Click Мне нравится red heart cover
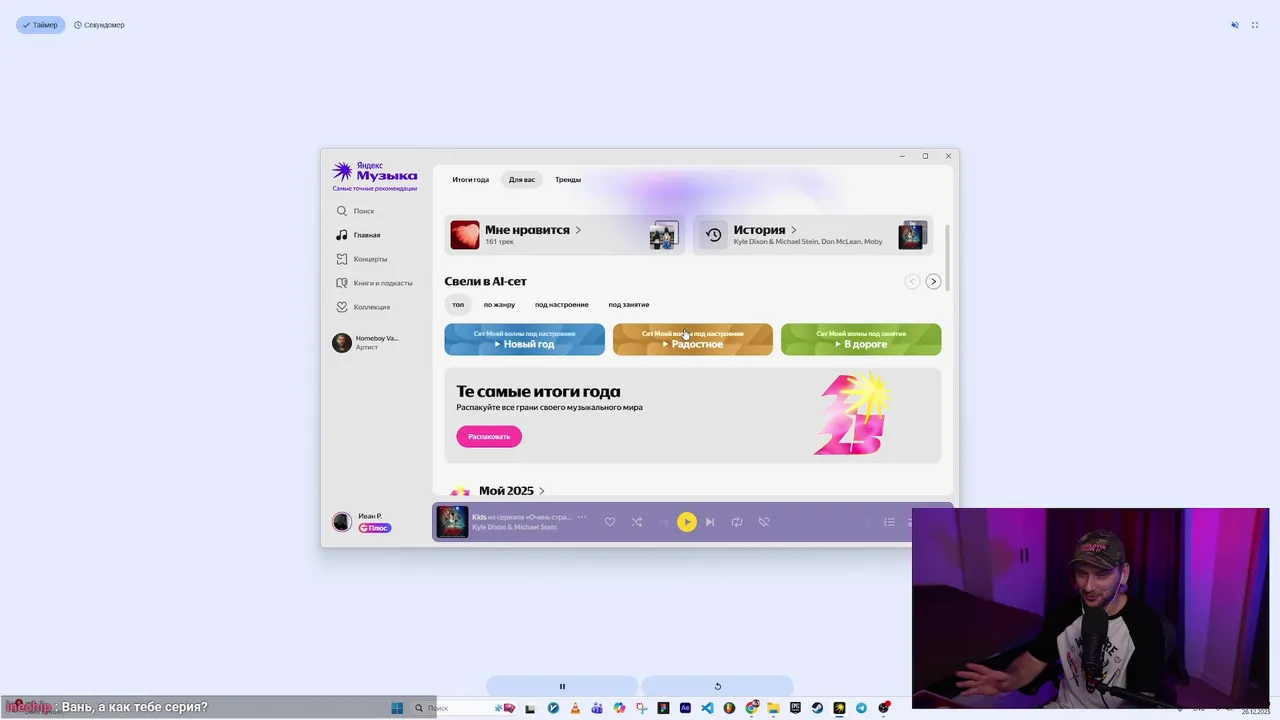1280x720 pixels. pos(465,235)
